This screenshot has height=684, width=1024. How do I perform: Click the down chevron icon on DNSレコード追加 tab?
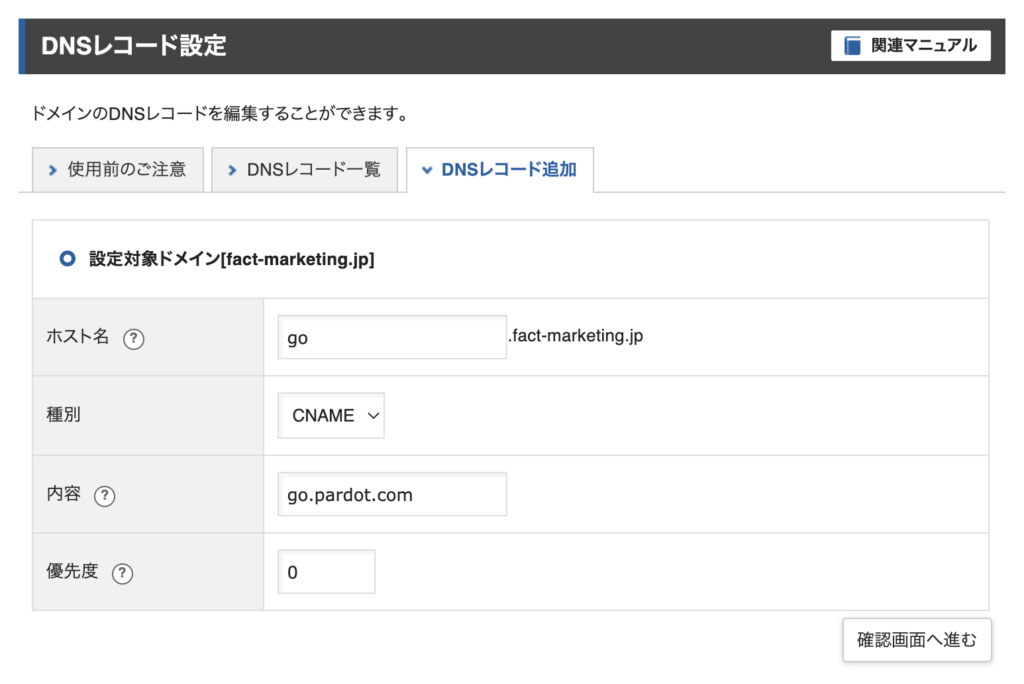click(427, 169)
